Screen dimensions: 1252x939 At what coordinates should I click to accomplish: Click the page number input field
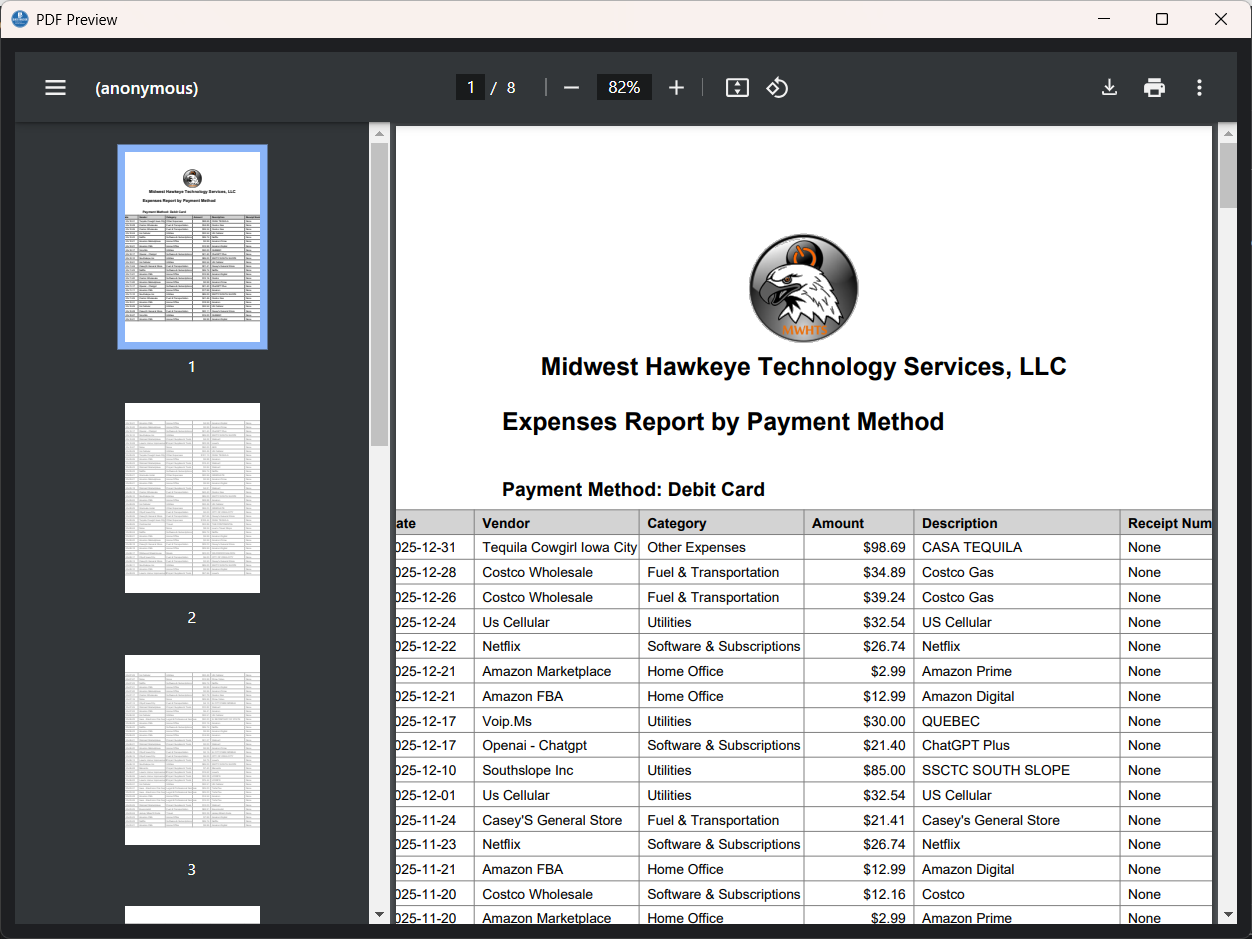(470, 87)
